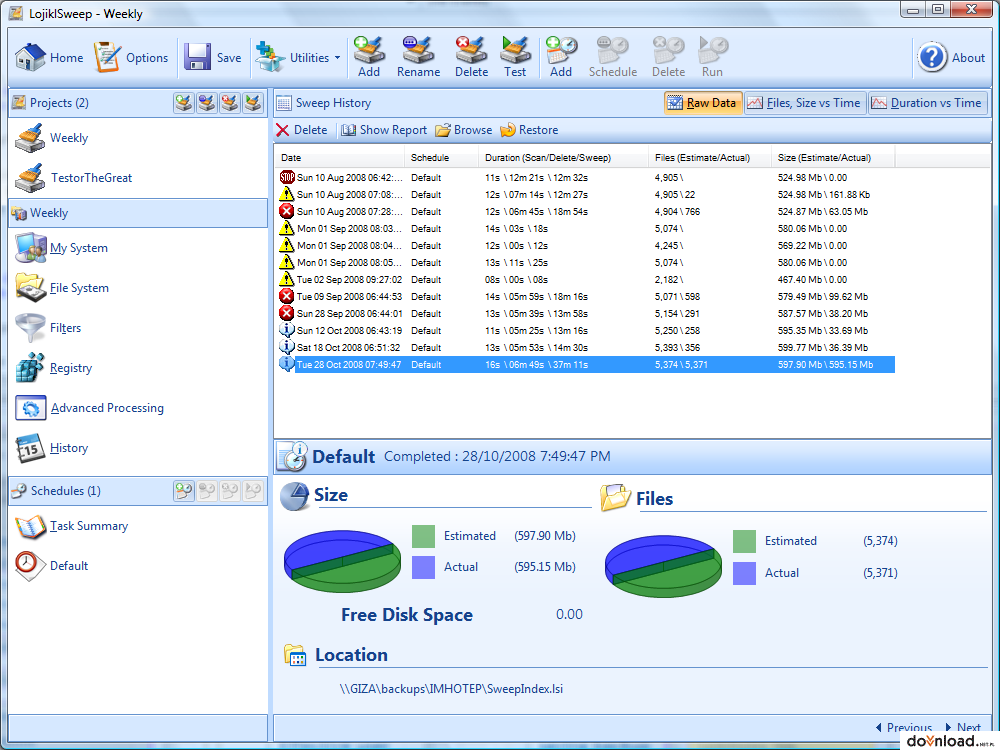Sort history by the Date column header

pos(340,158)
